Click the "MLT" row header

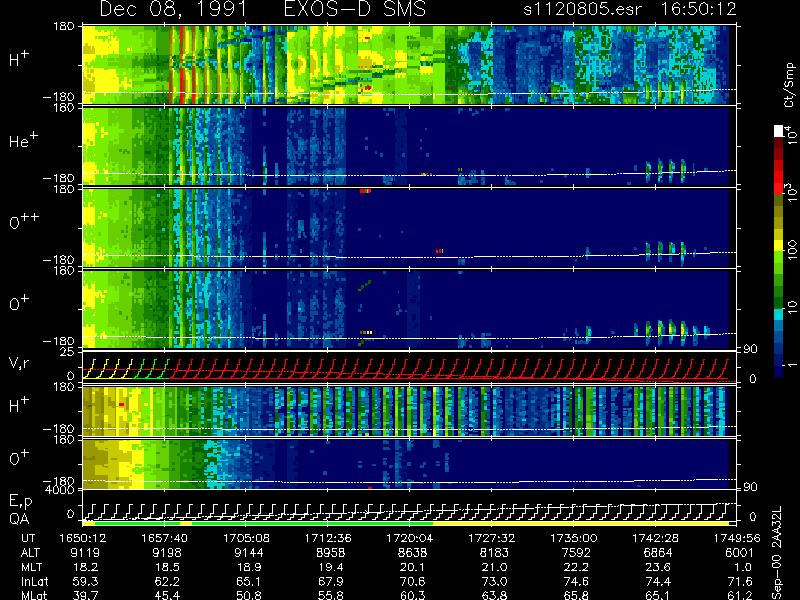(x=32, y=567)
